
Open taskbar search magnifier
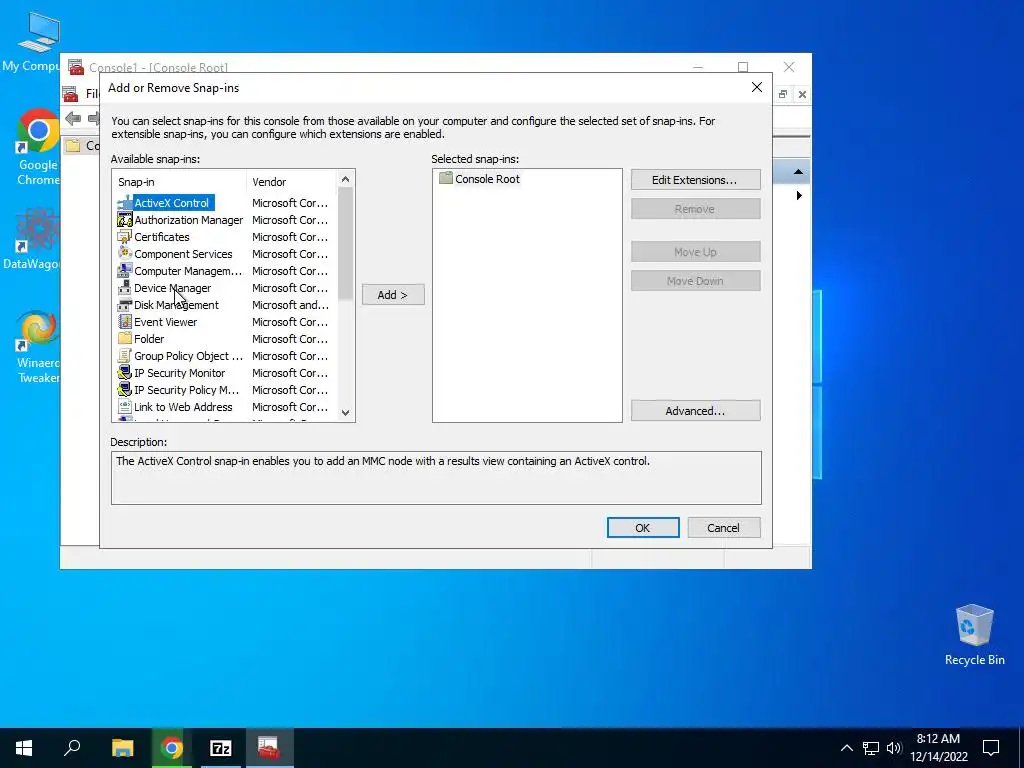(x=72, y=748)
